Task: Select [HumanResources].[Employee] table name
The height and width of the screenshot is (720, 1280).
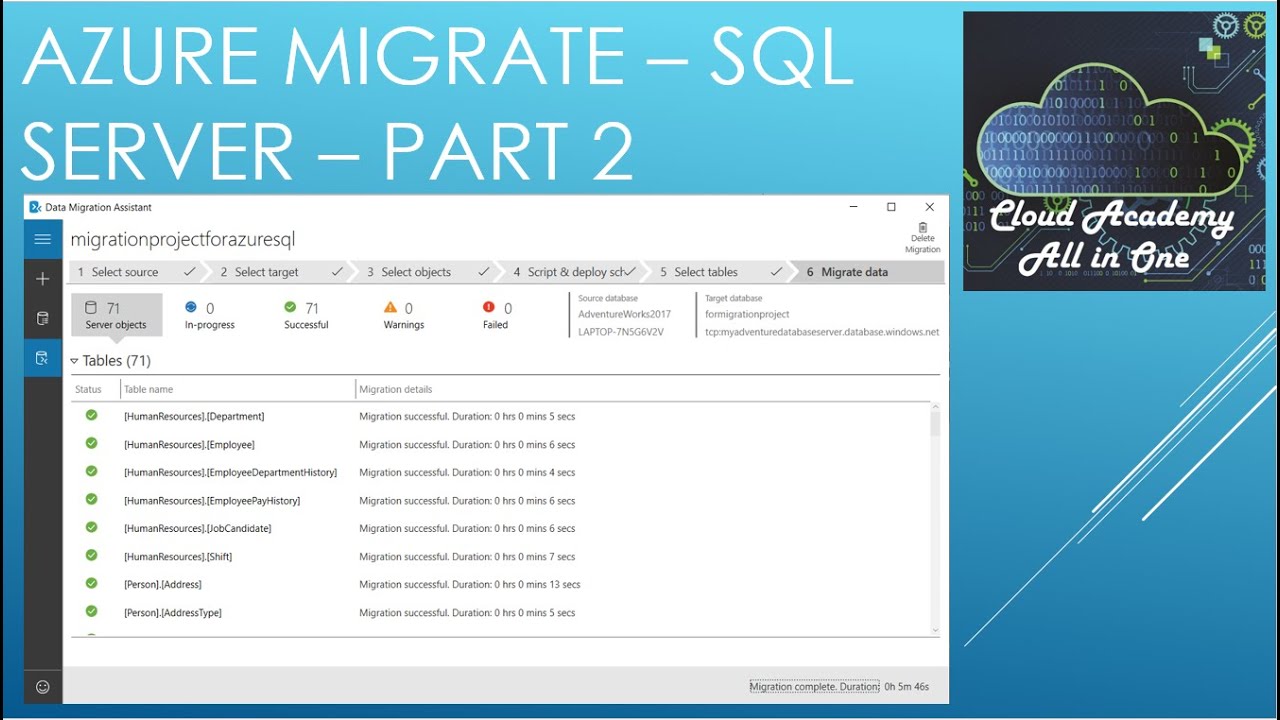Action: coord(189,444)
